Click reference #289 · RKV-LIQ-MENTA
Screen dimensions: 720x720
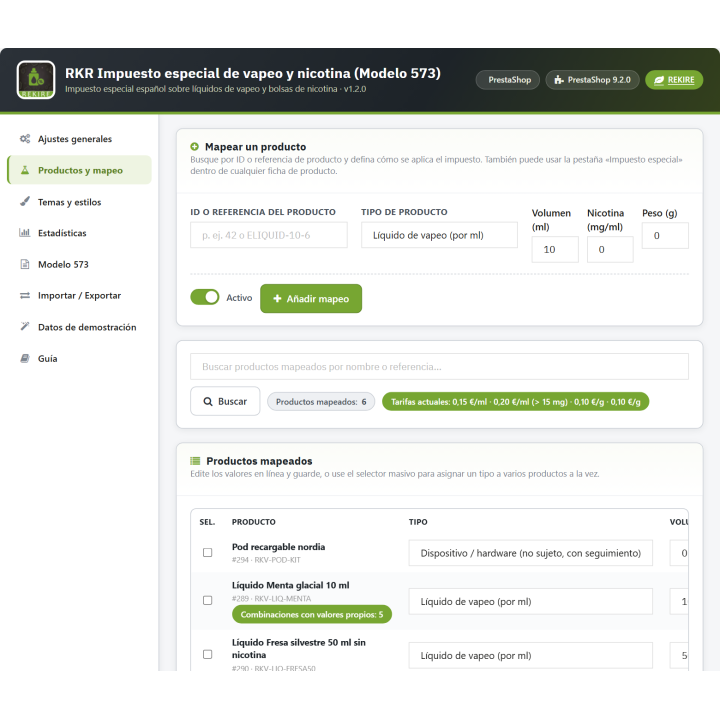(x=271, y=598)
